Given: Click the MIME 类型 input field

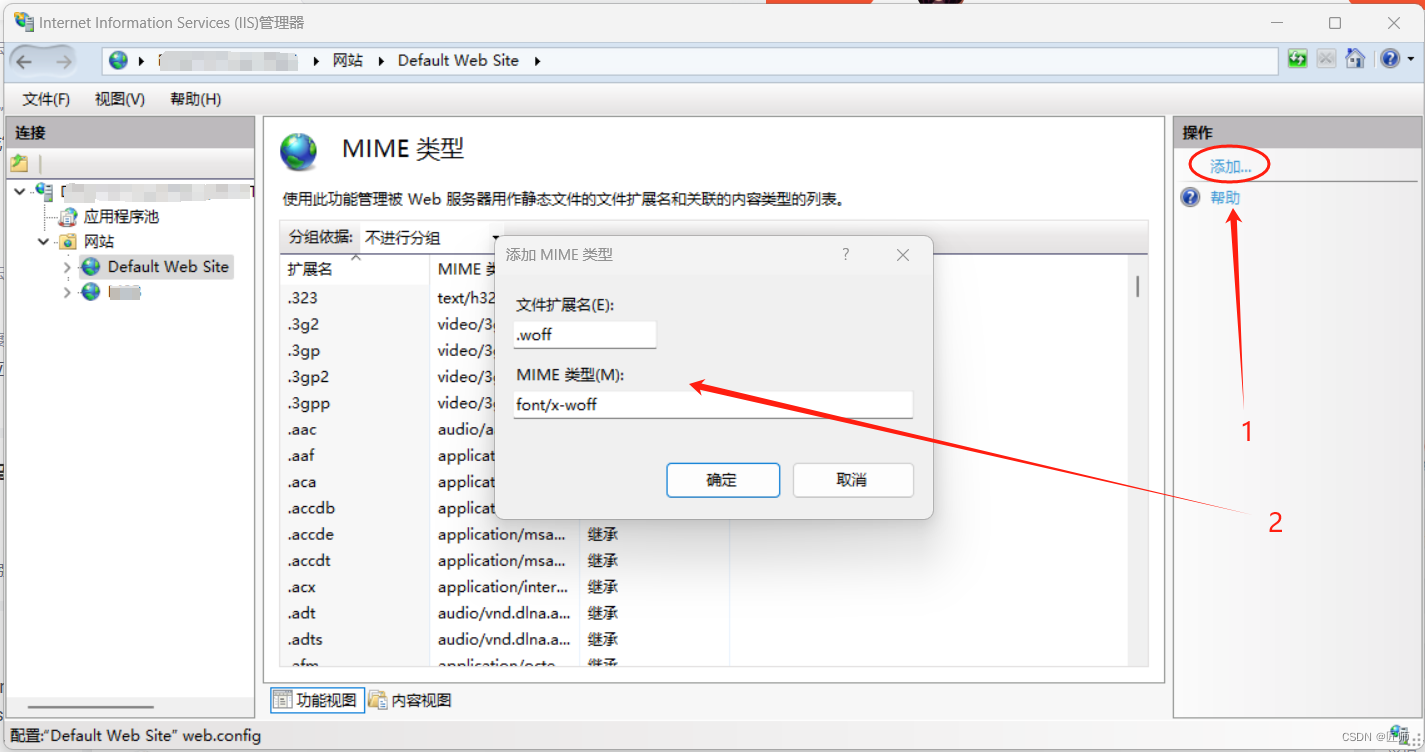Looking at the screenshot, I should point(713,405).
